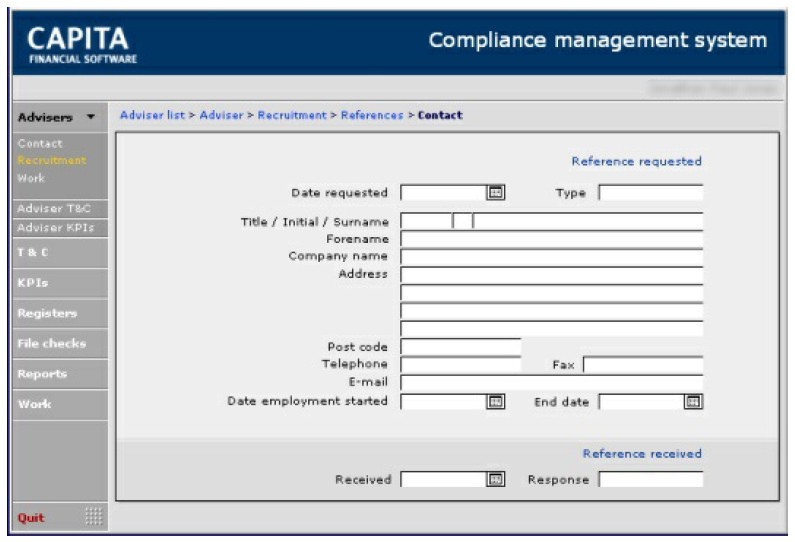Click the Type field
The image size is (795, 542).
[x=651, y=193]
